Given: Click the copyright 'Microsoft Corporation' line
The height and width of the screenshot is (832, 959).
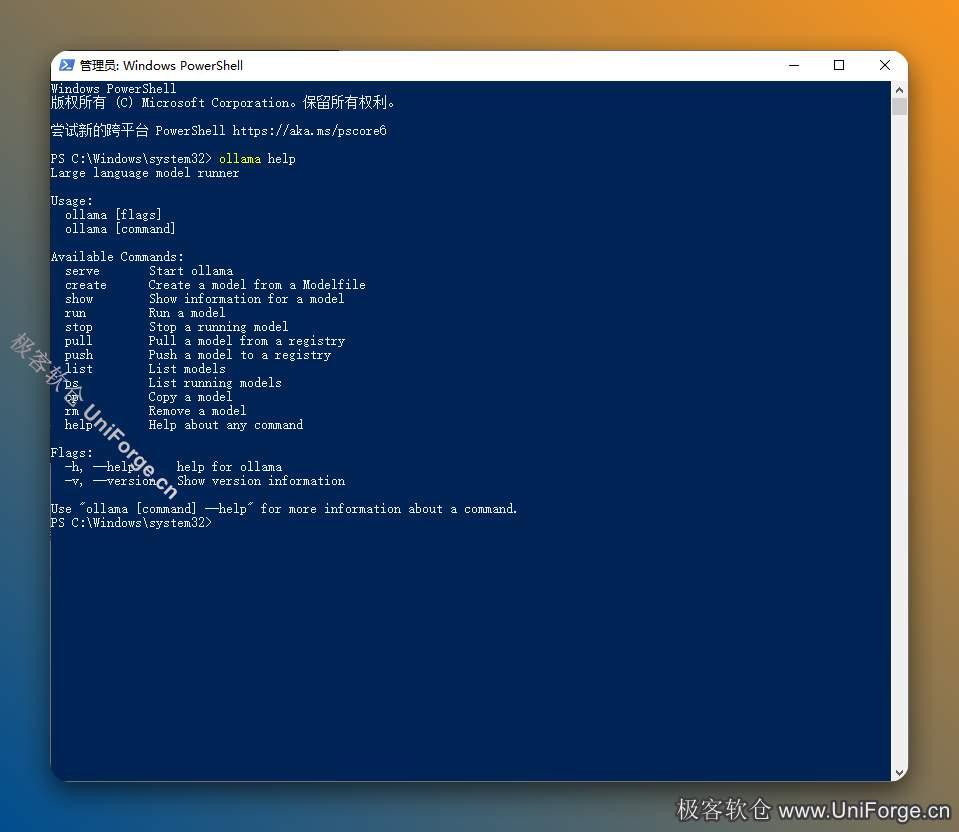Looking at the screenshot, I should 222,103.
